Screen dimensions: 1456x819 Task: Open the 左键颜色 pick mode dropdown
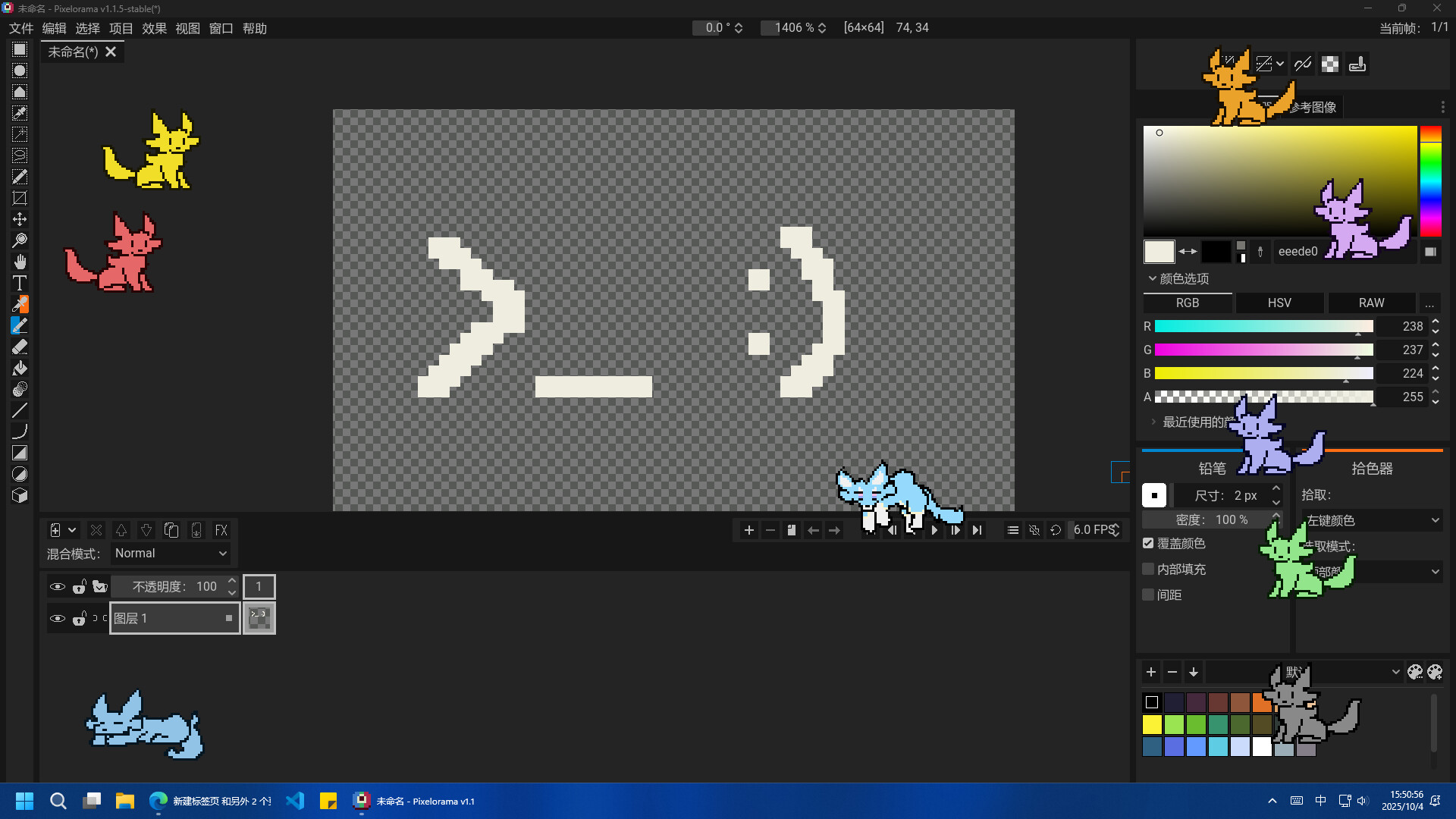1371,520
